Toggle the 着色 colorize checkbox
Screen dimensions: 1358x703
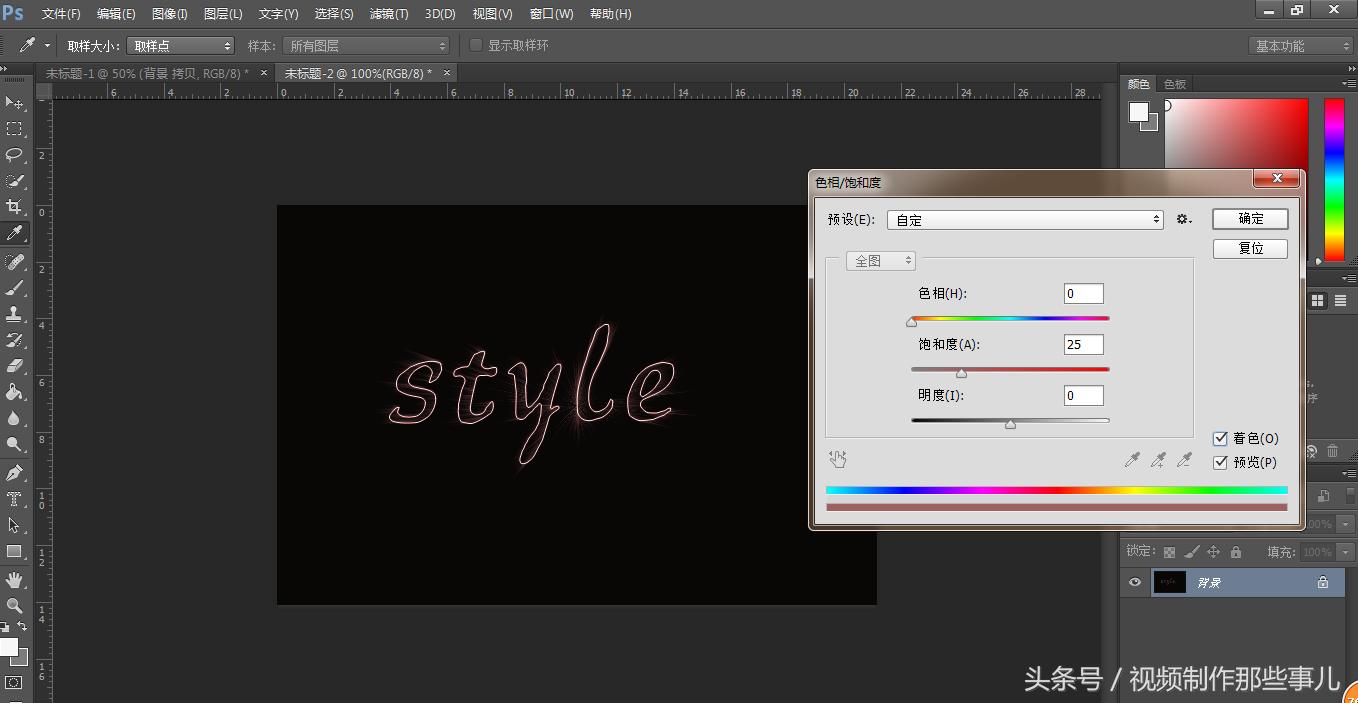coord(1220,438)
